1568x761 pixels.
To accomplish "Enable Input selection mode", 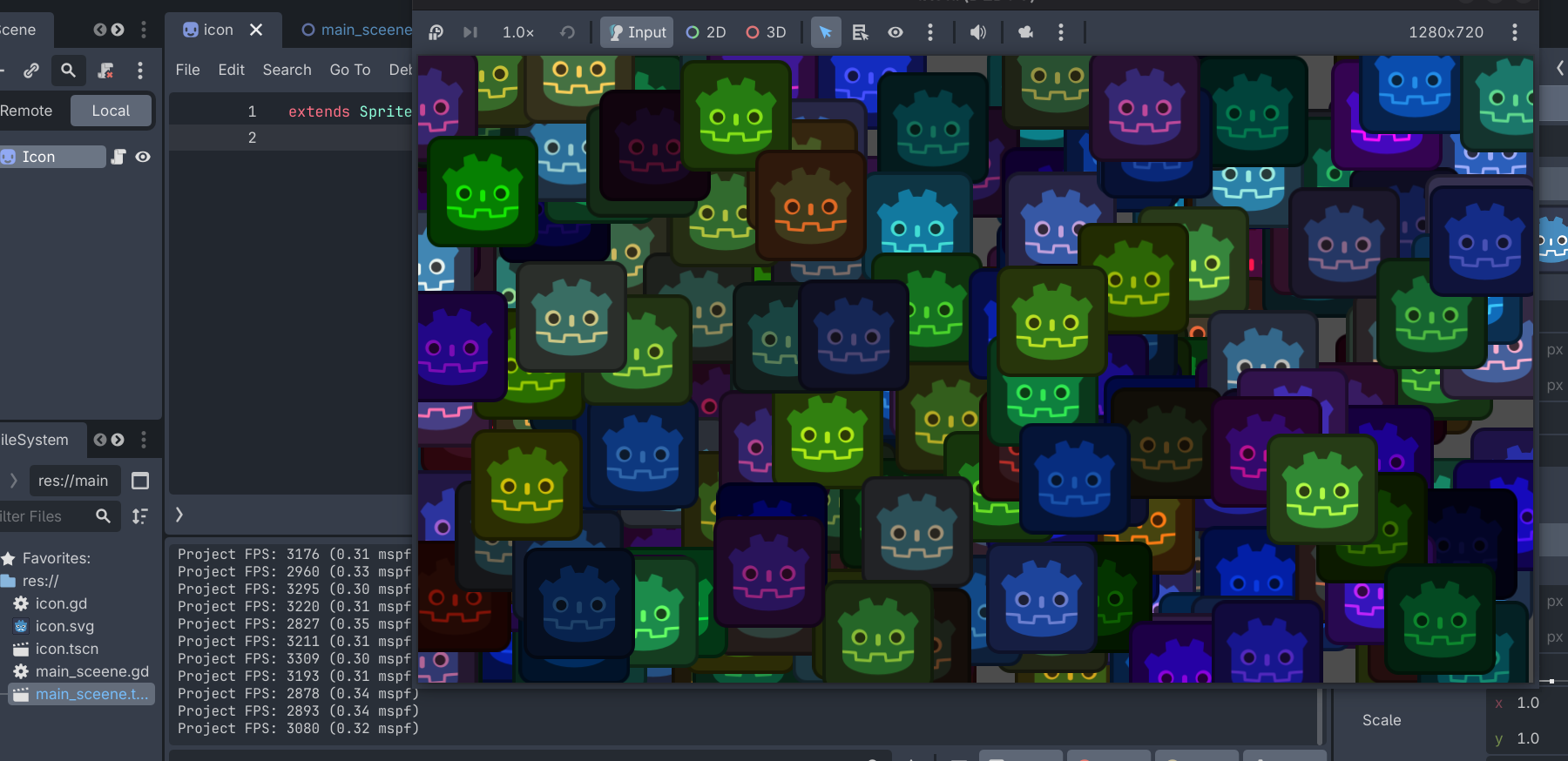I will pos(637,32).
